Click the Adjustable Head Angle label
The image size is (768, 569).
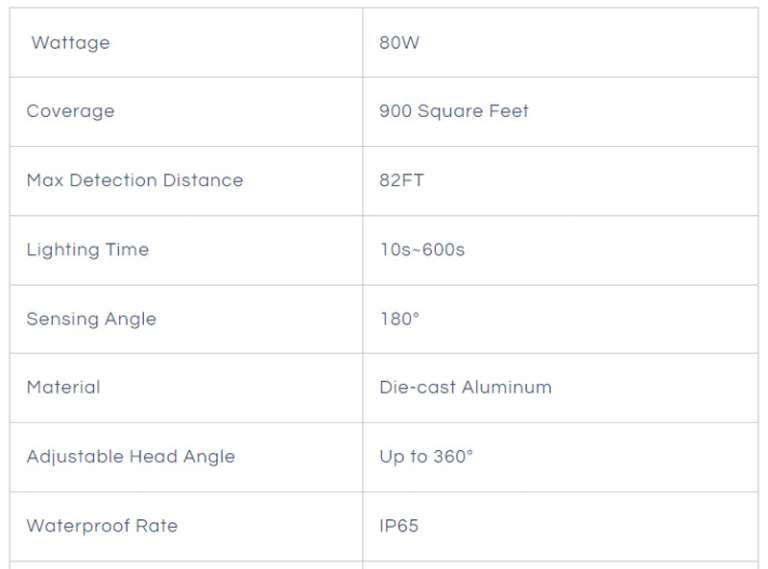[130, 456]
